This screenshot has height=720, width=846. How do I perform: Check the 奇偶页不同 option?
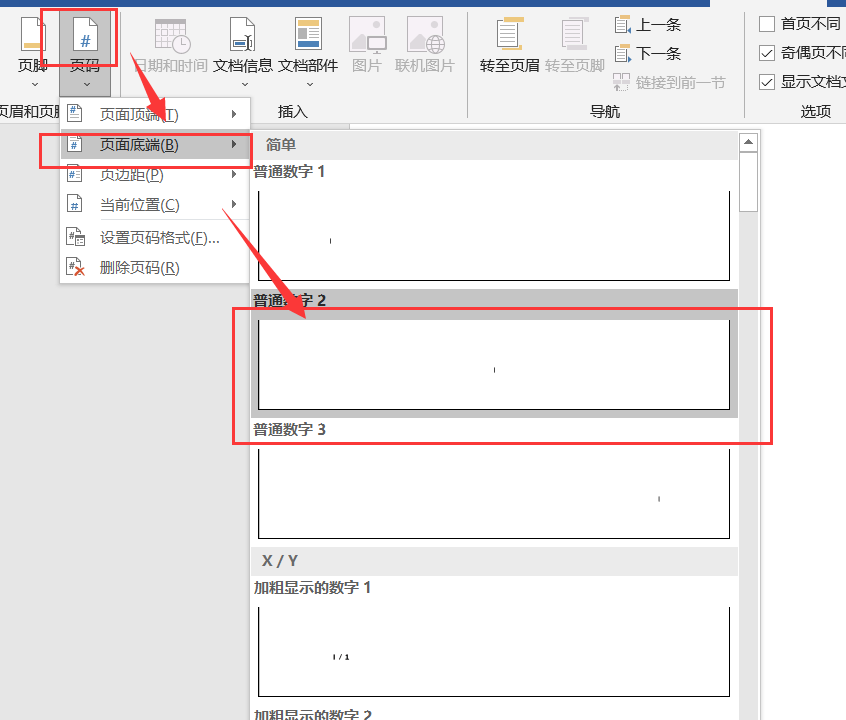[768, 53]
